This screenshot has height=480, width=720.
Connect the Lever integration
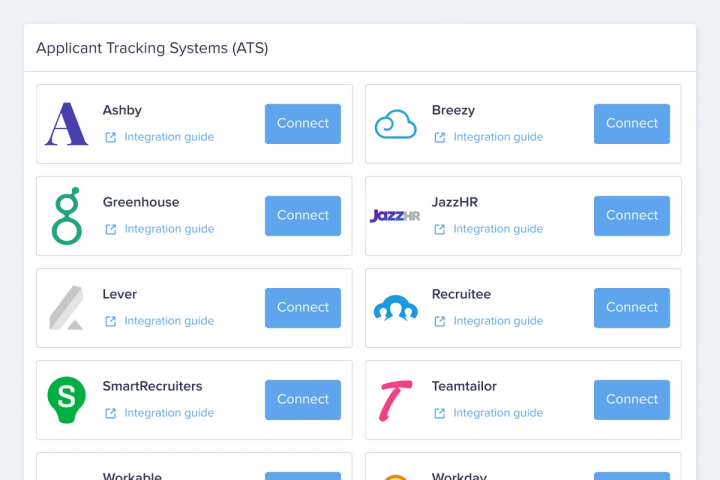(x=303, y=308)
